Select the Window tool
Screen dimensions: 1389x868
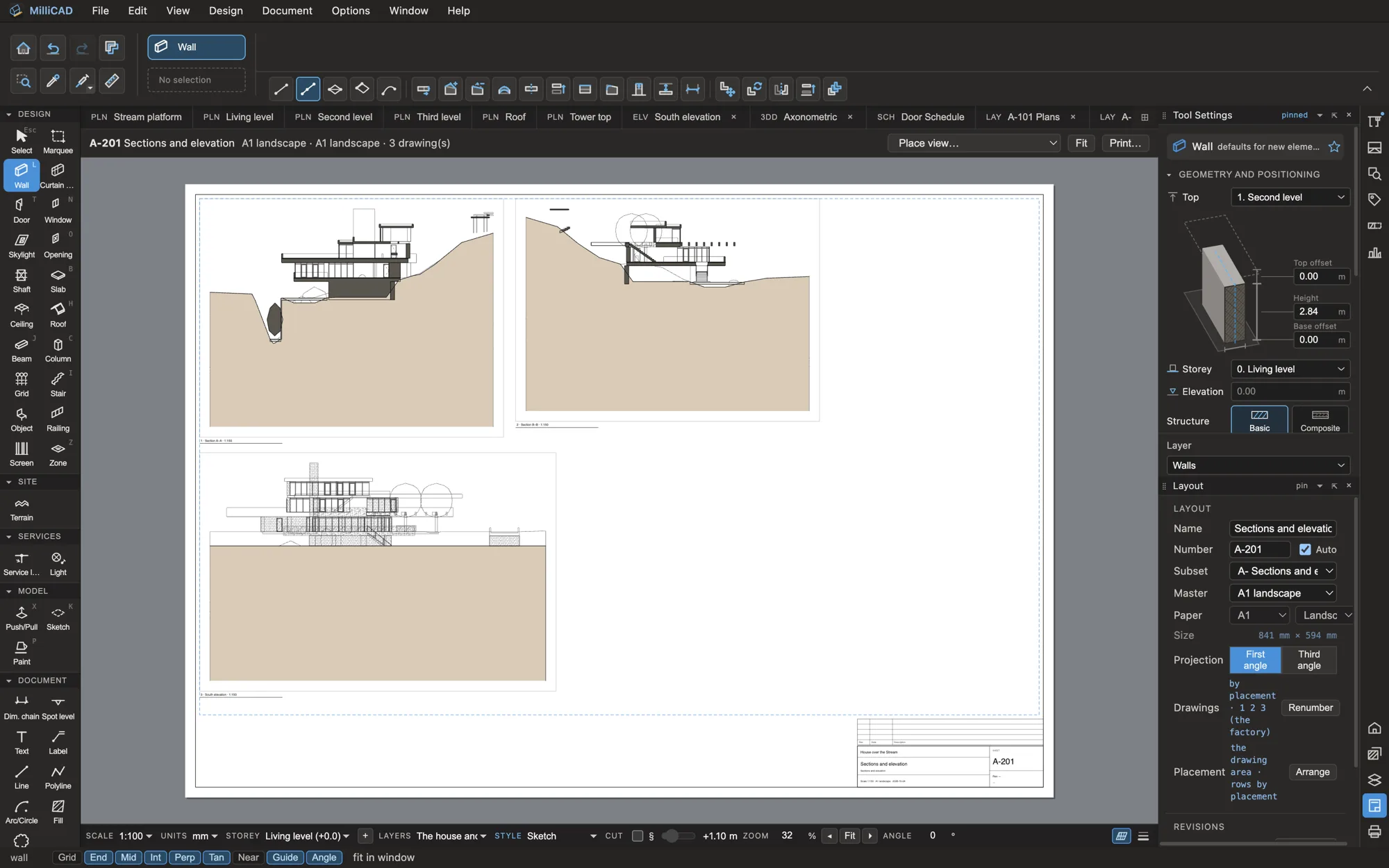pos(58,210)
